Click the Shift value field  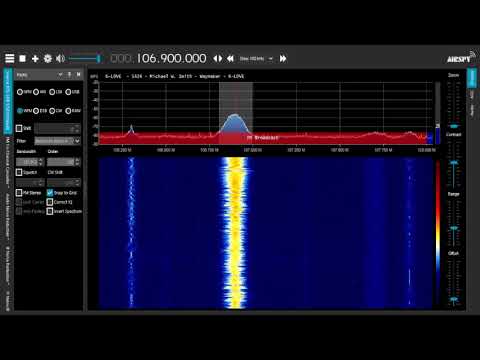[57, 128]
